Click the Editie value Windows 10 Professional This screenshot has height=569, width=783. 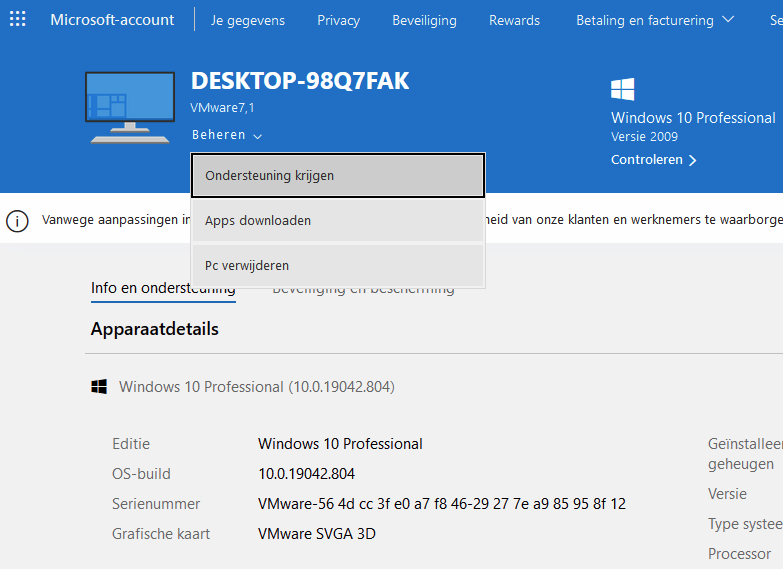point(340,444)
